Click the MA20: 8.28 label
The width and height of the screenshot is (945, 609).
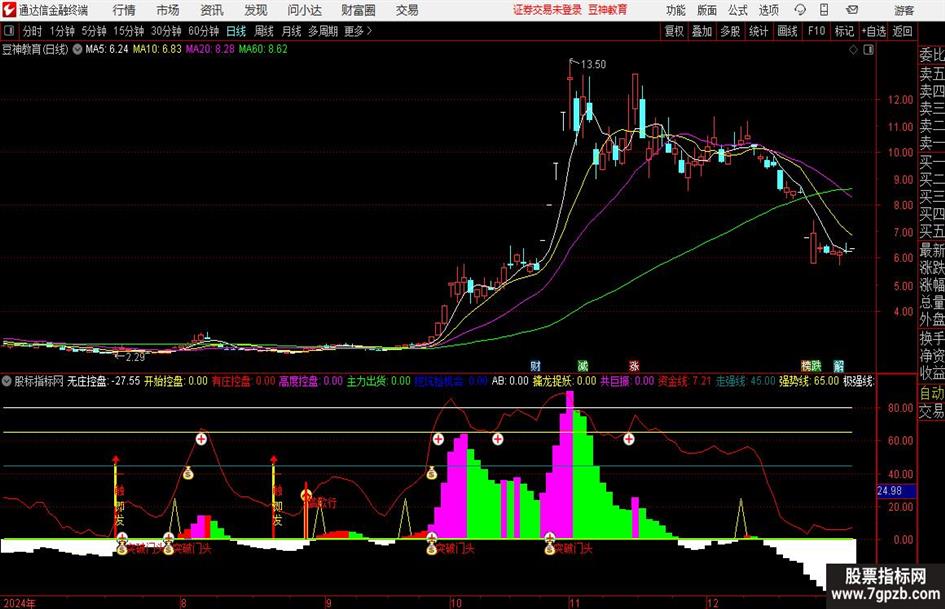[x=210, y=49]
